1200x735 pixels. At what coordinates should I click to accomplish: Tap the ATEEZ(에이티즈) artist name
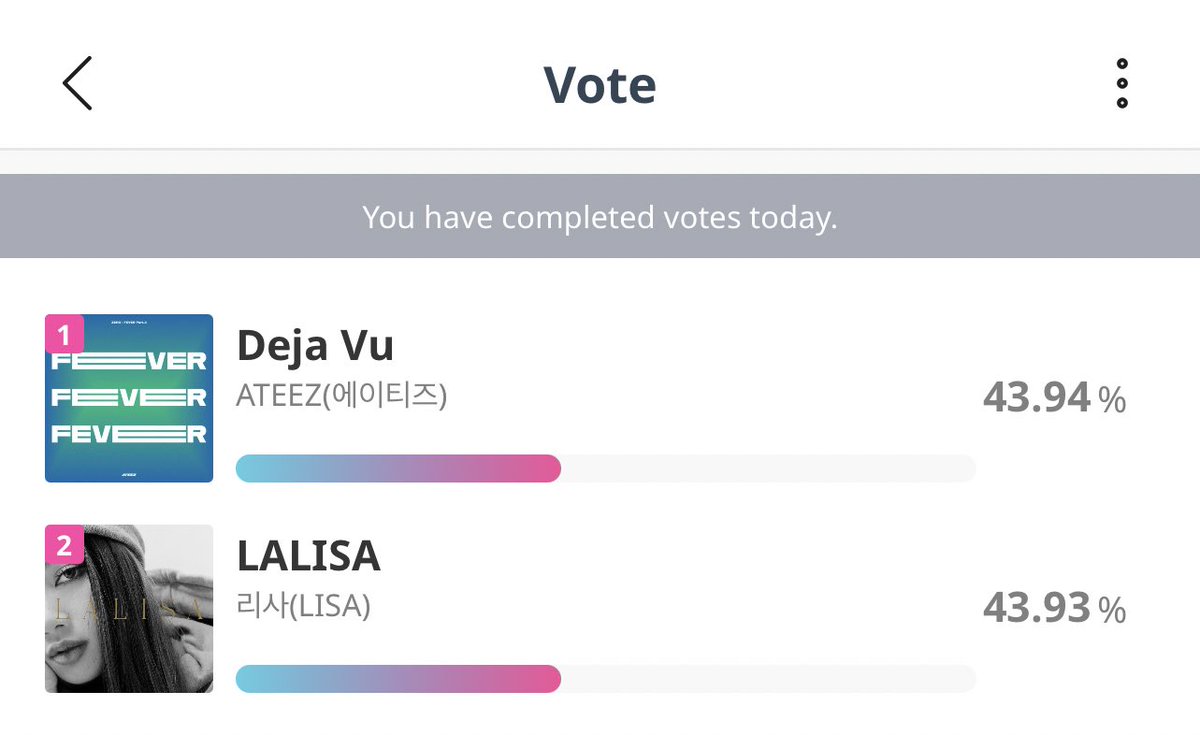(341, 396)
